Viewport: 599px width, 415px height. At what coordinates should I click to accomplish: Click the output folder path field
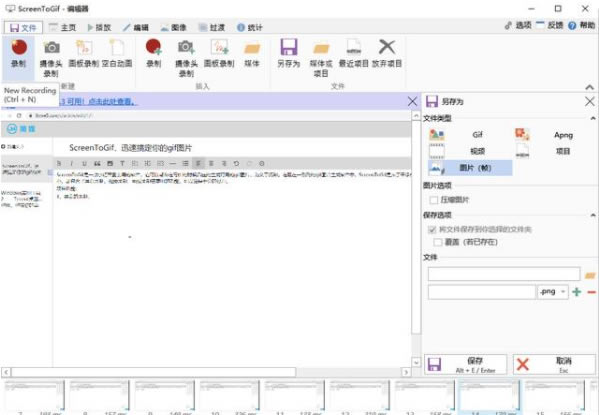point(504,274)
